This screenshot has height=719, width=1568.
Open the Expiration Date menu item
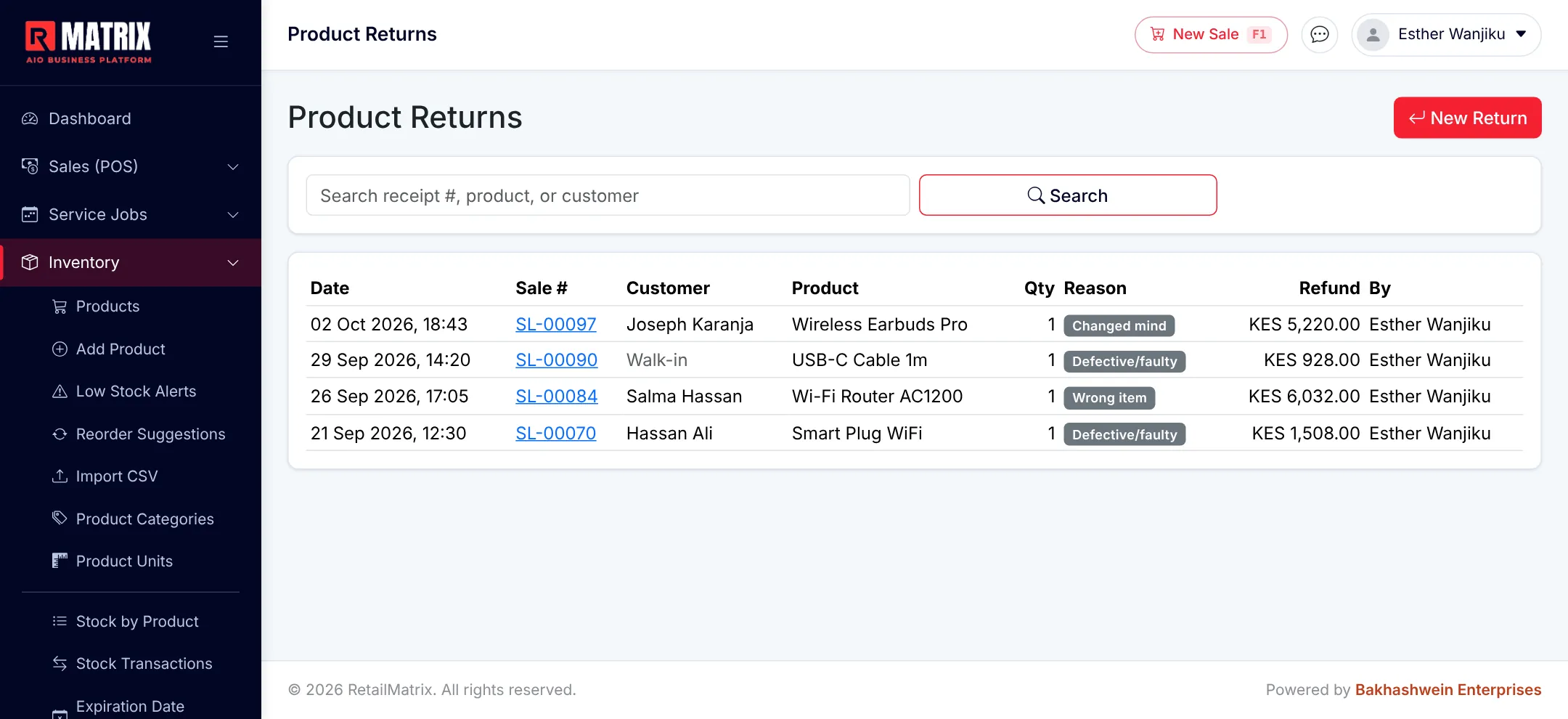tap(131, 706)
